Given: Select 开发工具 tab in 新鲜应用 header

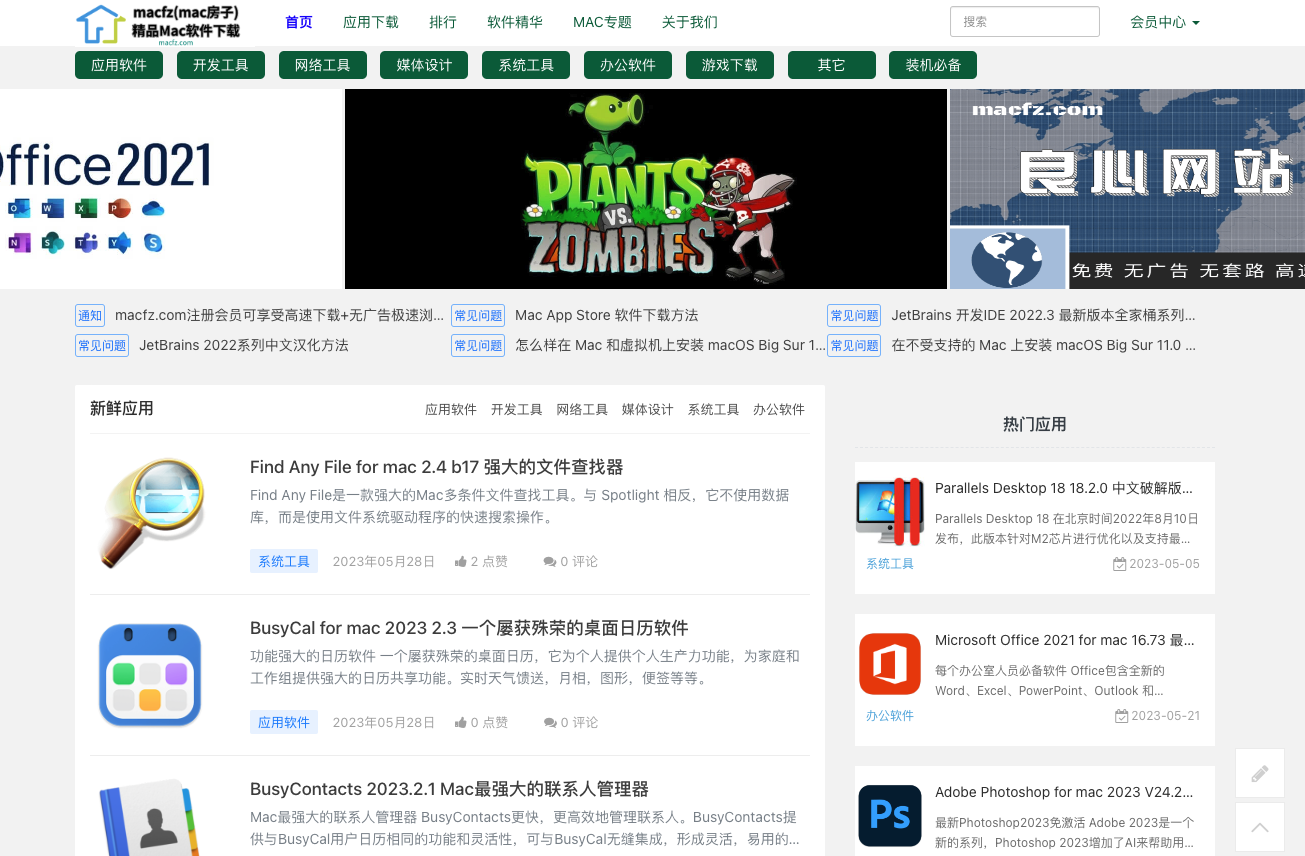Looking at the screenshot, I should [x=517, y=410].
